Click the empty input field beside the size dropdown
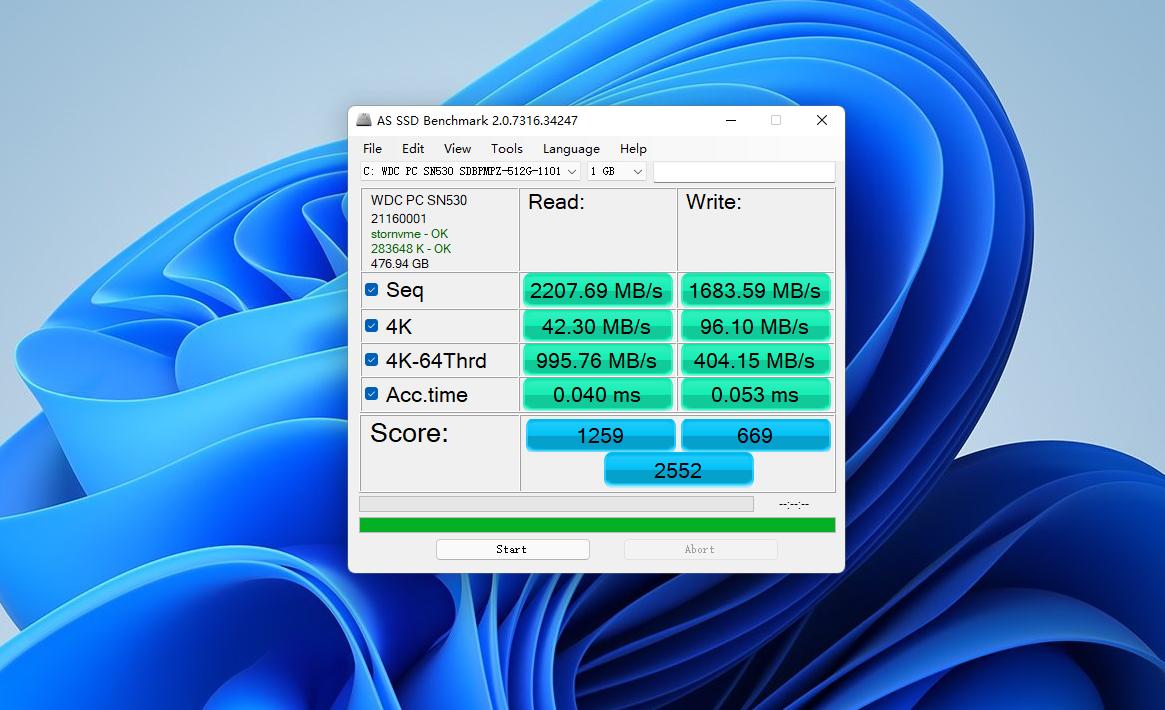This screenshot has width=1165, height=710. point(744,171)
